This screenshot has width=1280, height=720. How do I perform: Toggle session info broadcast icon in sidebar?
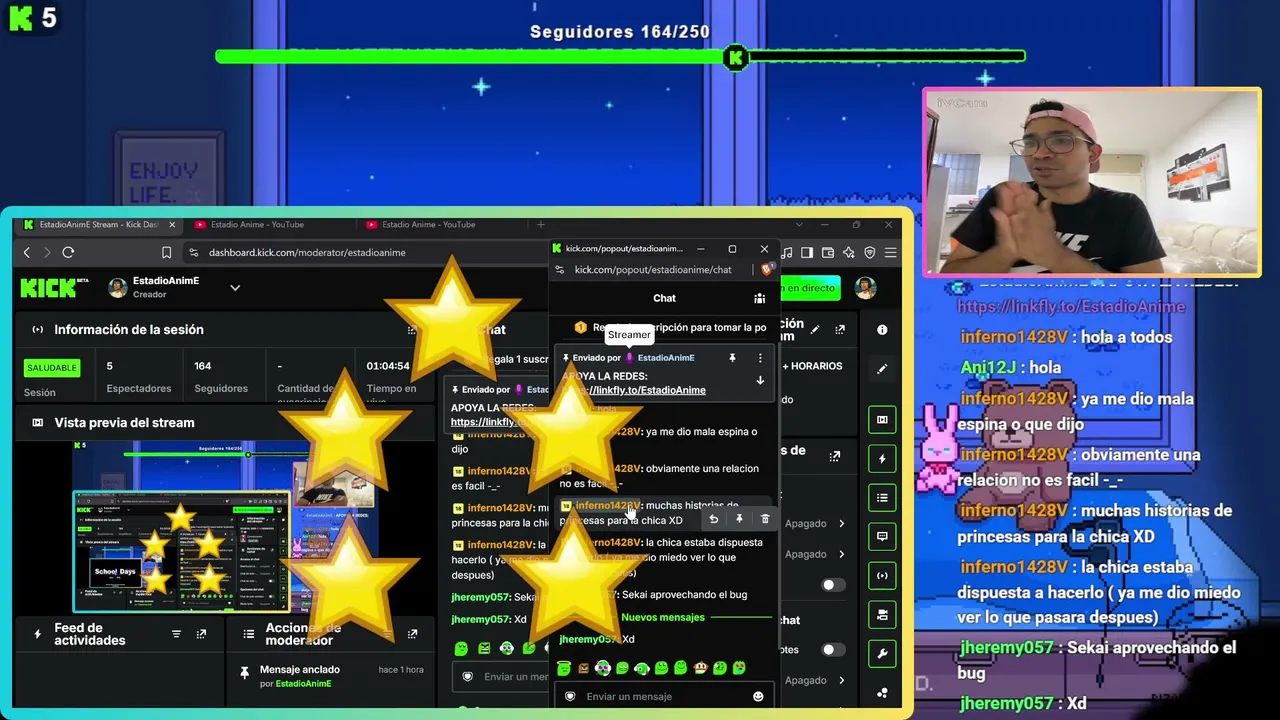click(882, 576)
